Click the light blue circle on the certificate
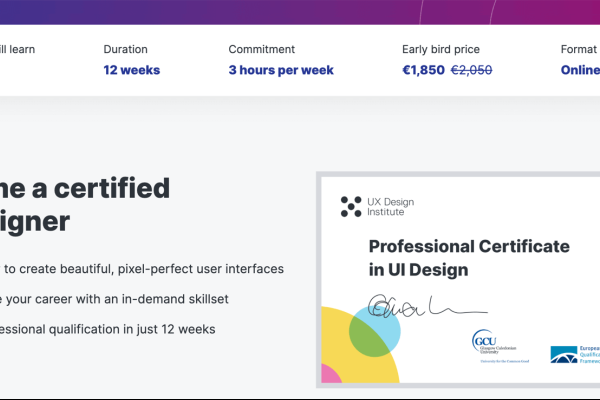This screenshot has height=400, width=600. [x=385, y=320]
